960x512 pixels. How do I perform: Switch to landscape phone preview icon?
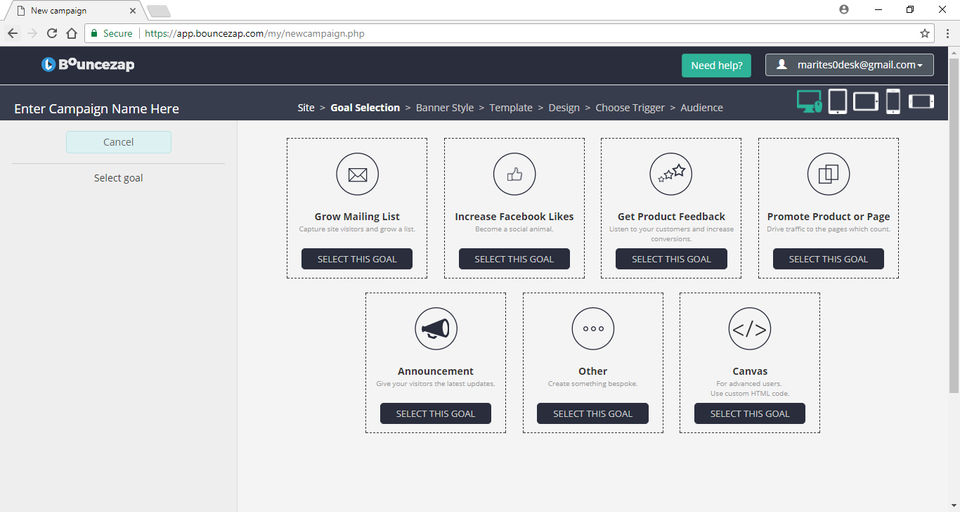coord(921,101)
